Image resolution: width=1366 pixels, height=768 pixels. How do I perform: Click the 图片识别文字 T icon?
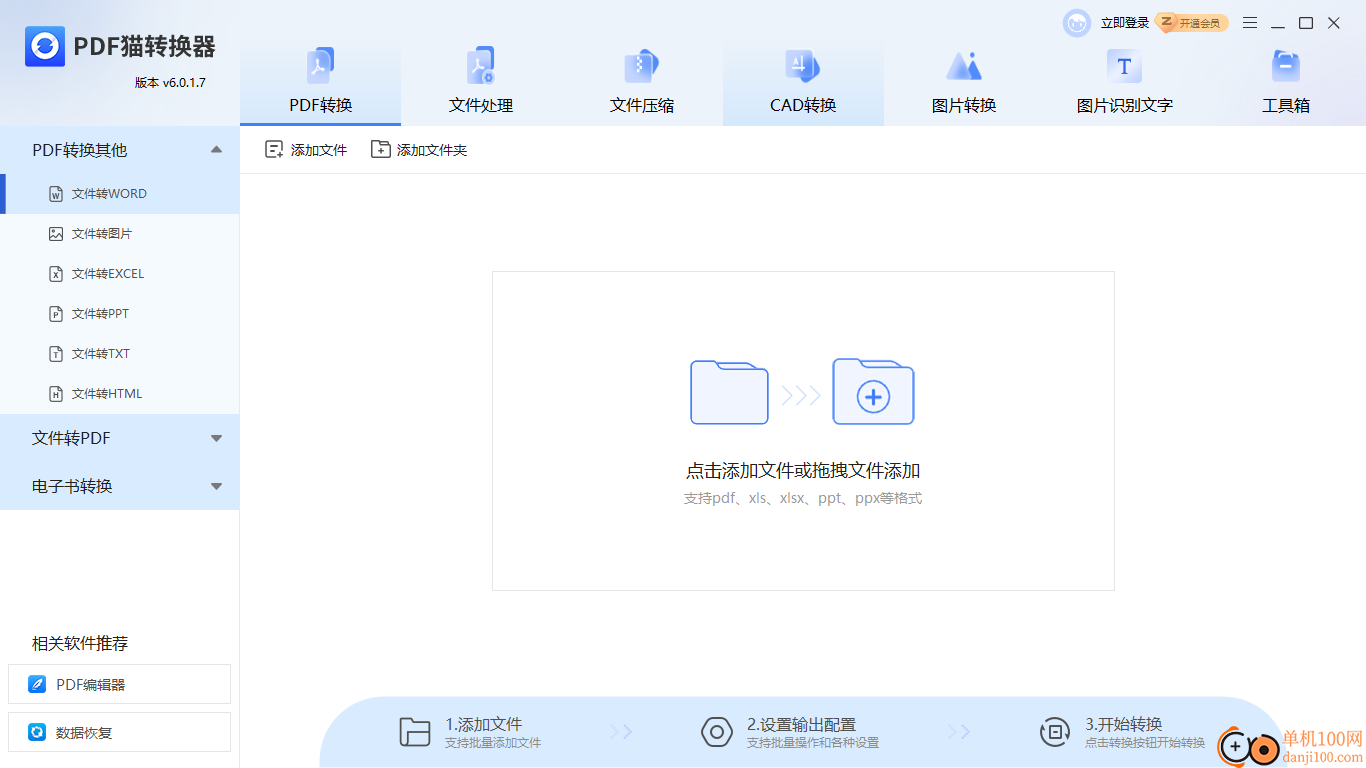click(1124, 67)
